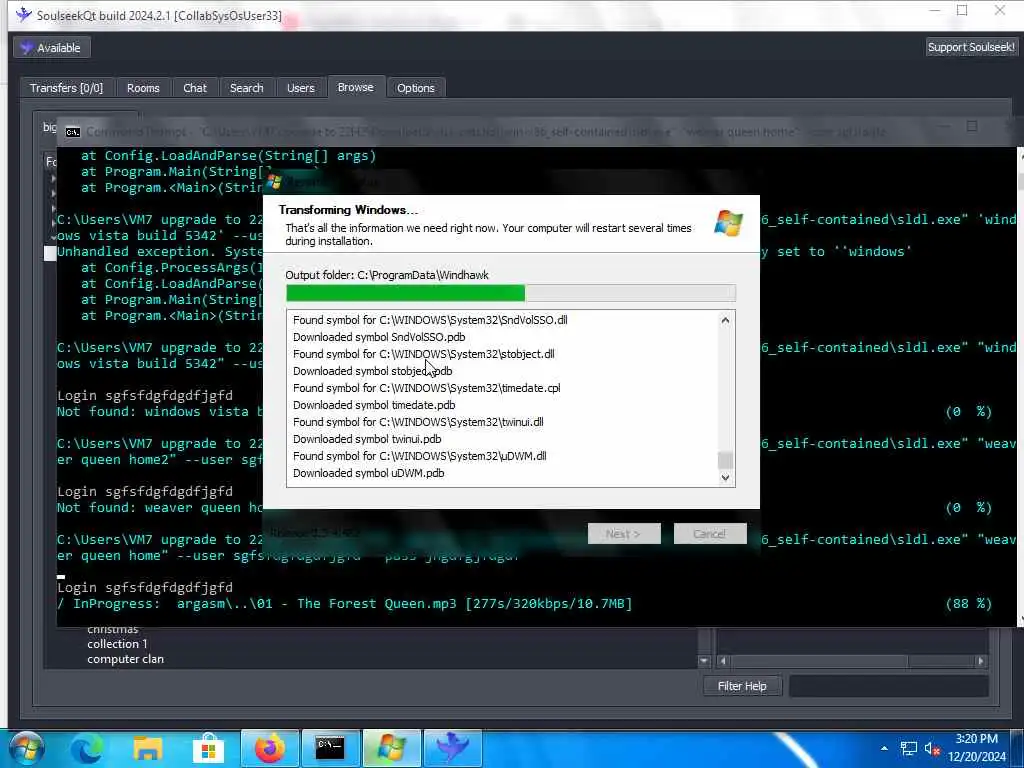Switch to the Rooms tab
The width and height of the screenshot is (1024, 768).
[143, 88]
